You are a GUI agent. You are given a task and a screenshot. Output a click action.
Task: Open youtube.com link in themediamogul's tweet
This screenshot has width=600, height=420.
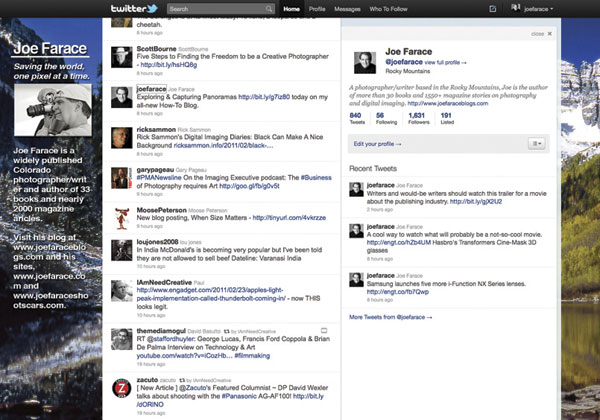point(184,356)
